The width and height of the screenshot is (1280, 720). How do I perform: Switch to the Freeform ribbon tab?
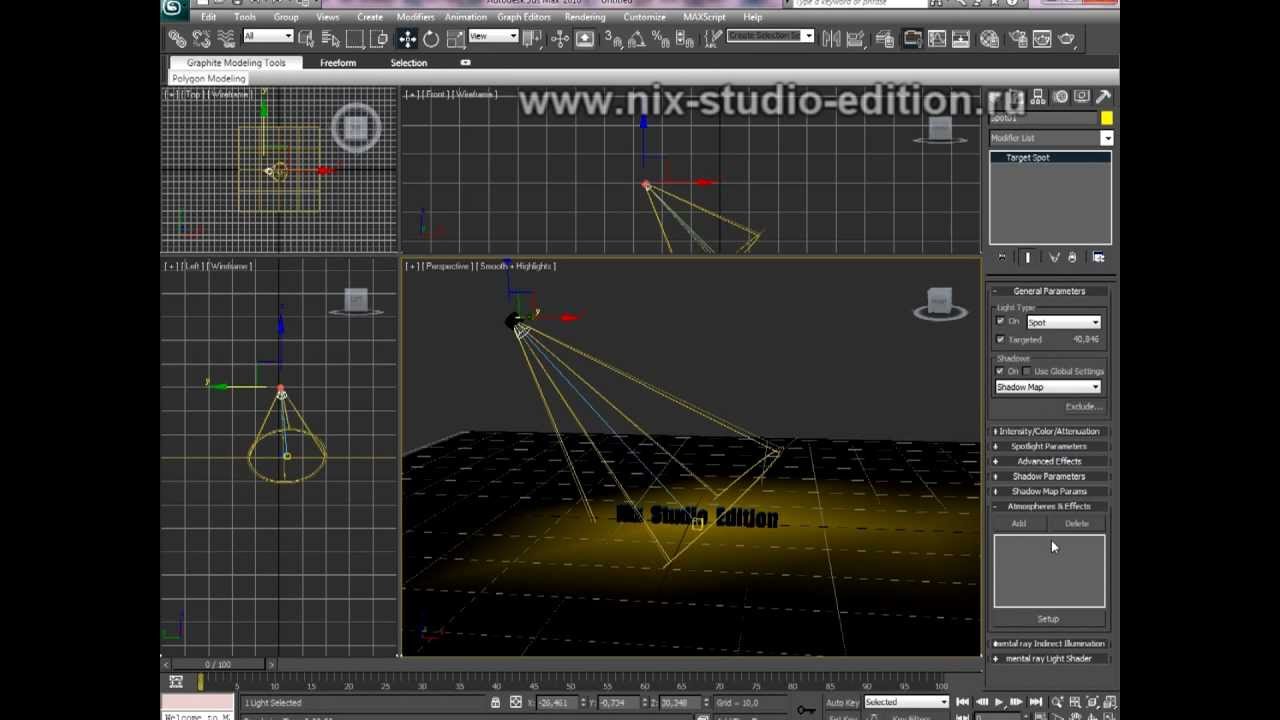pos(338,63)
